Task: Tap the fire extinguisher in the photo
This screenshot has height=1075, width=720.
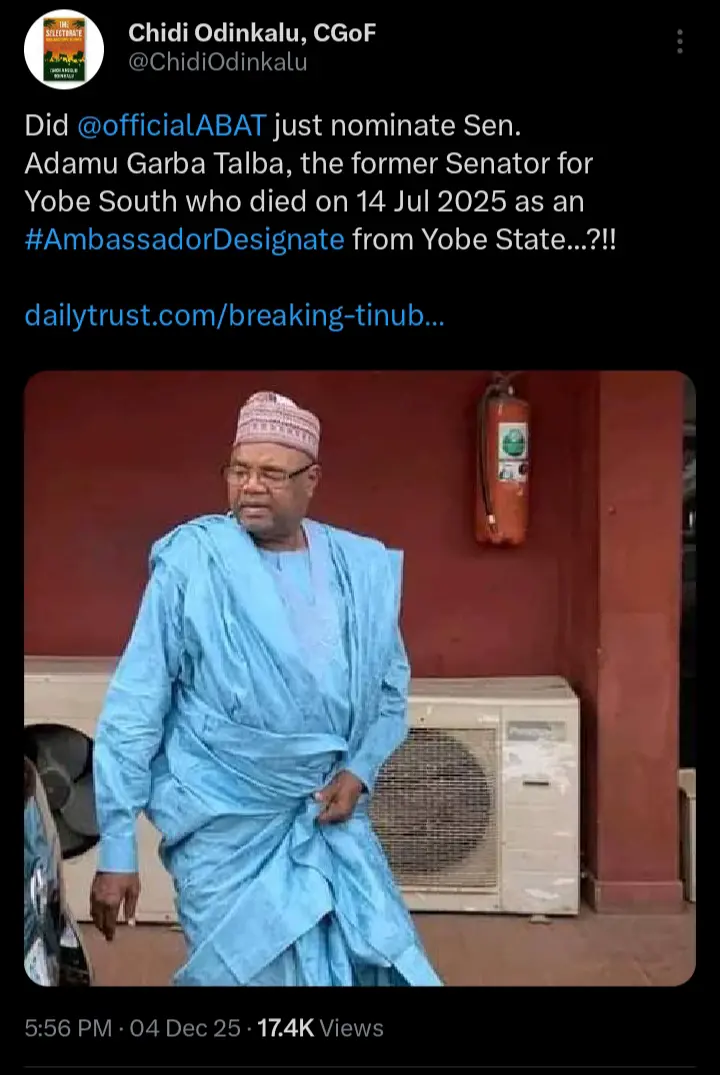Action: (x=503, y=461)
